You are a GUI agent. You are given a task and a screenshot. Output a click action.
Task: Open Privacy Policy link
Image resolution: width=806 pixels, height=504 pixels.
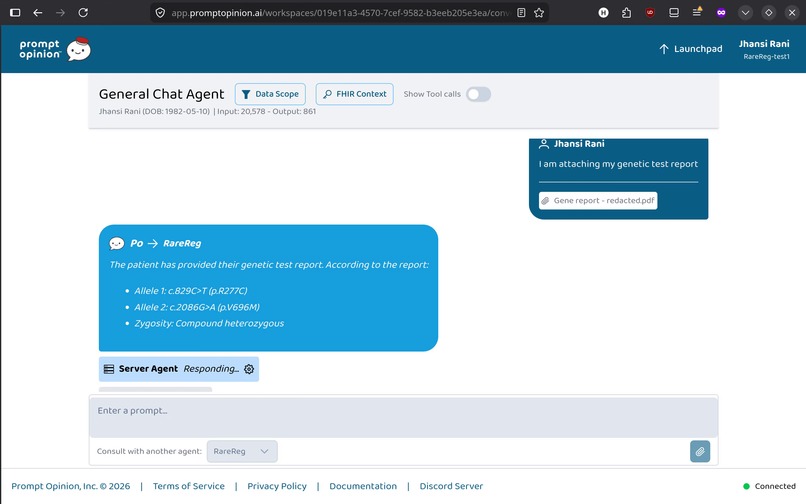[277, 486]
